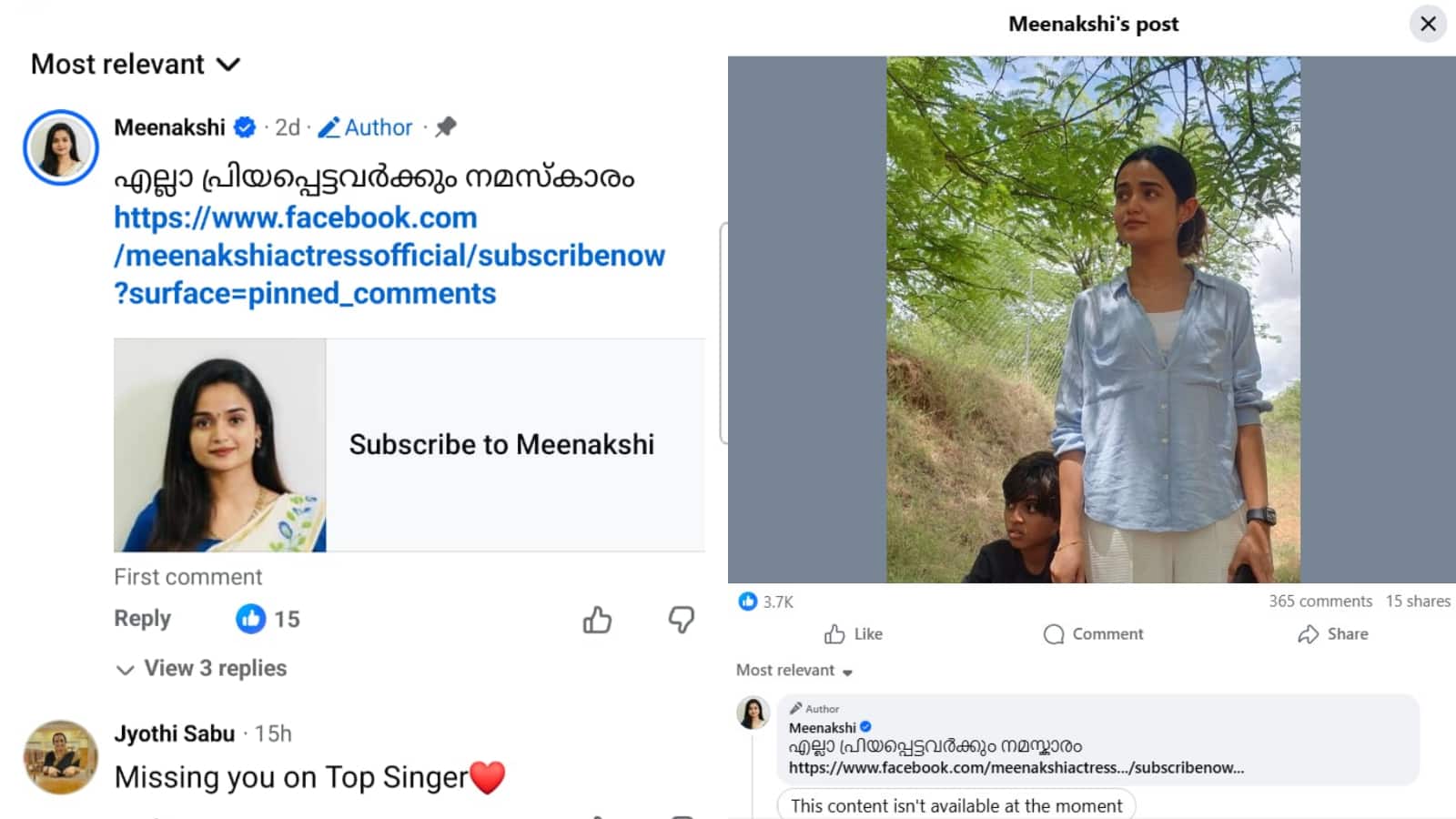Image resolution: width=1456 pixels, height=819 pixels.
Task: Open the Most relevant dropdown under the post
Action: [x=794, y=671]
